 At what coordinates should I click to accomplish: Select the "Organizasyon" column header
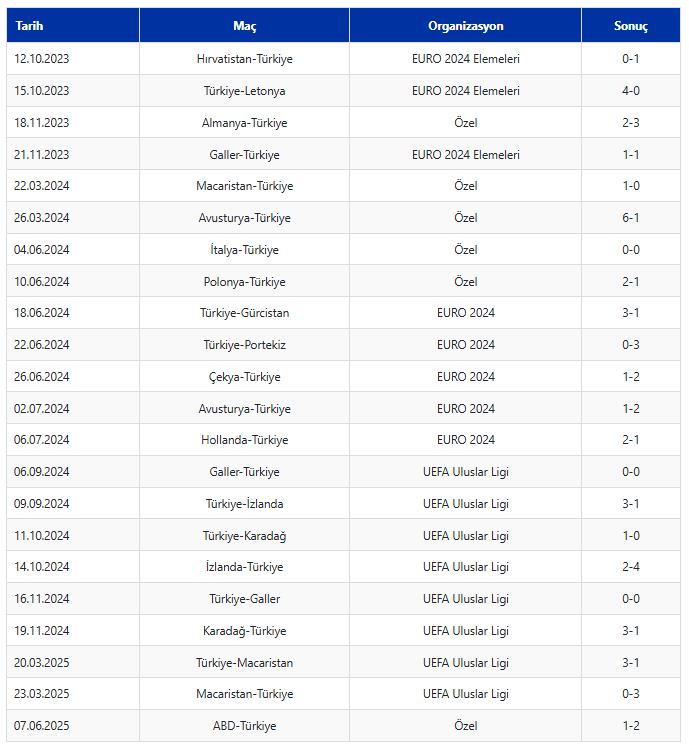point(465,26)
